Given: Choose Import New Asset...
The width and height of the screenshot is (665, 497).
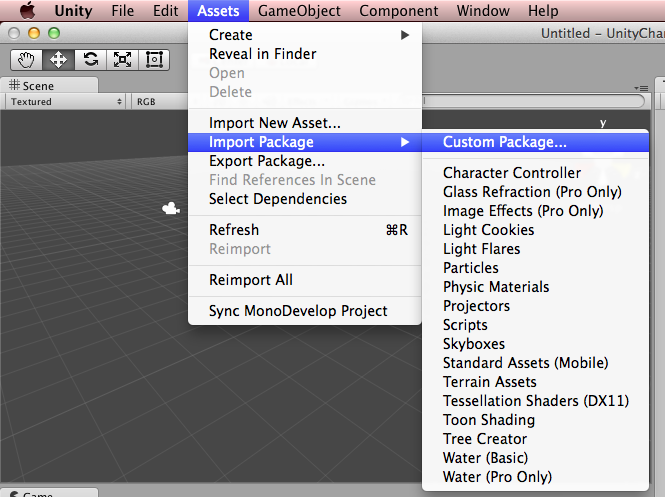Looking at the screenshot, I should [x=305, y=123].
